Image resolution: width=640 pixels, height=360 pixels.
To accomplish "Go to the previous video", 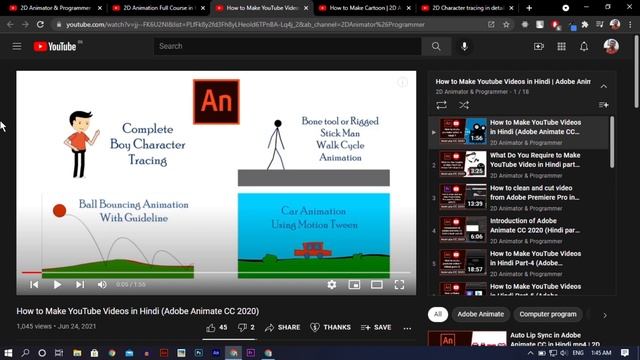I will pos(34,284).
